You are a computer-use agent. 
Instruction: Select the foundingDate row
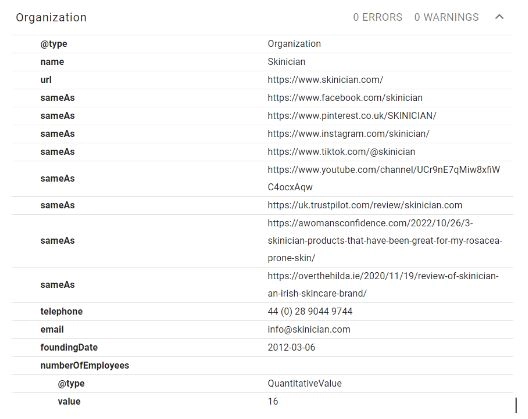[262, 348]
